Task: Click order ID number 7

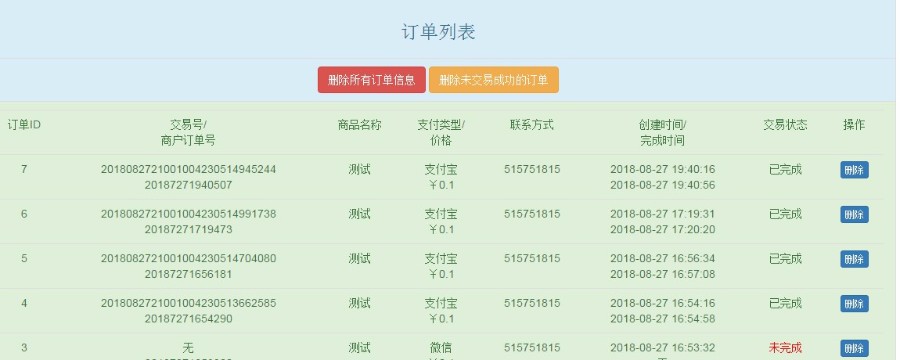Action: pos(24,169)
